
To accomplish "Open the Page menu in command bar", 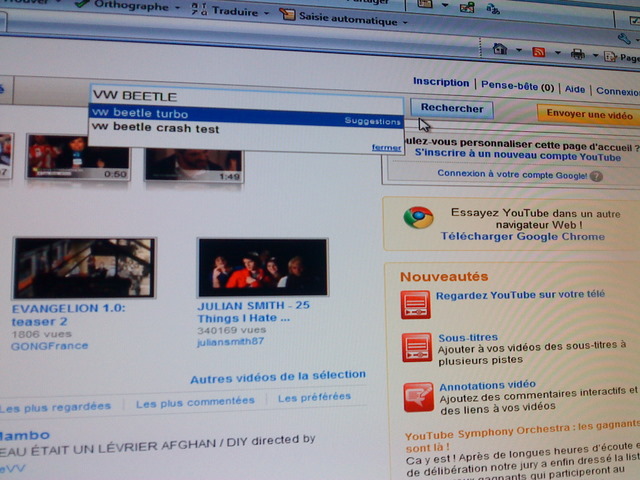I will tap(622, 57).
